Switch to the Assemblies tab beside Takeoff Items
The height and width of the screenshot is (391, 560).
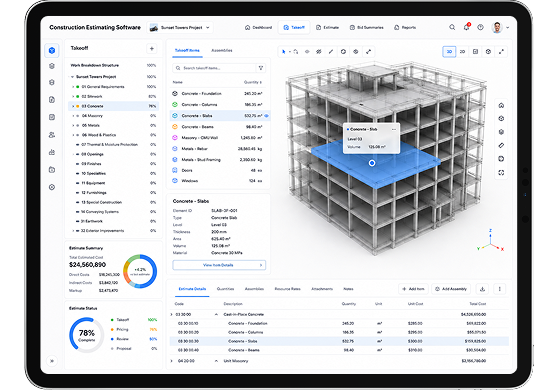(222, 50)
